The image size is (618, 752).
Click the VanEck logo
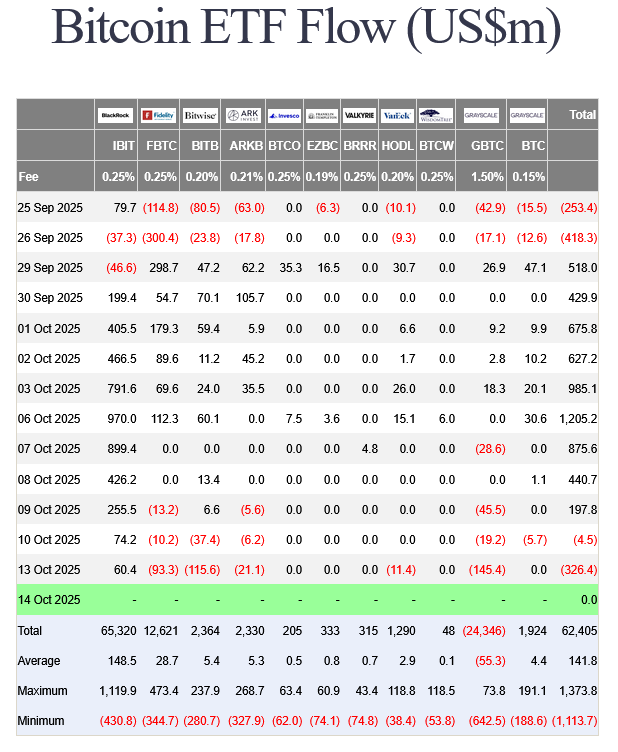(x=397, y=115)
